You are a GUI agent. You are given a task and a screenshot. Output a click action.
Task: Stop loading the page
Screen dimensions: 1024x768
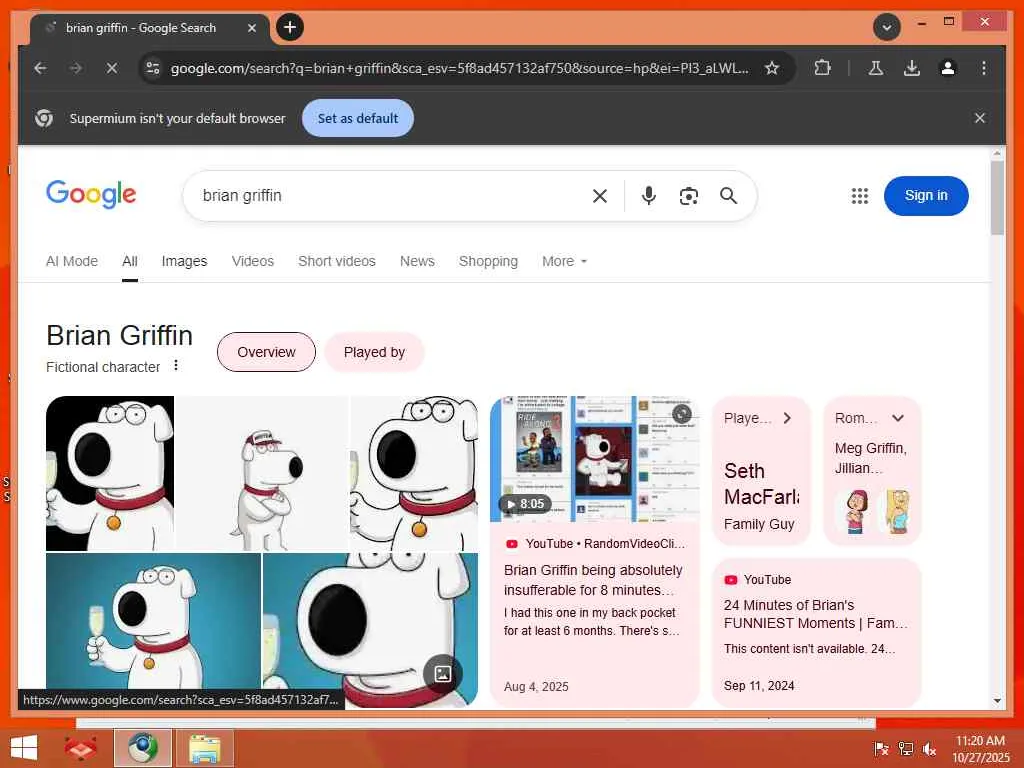coord(112,68)
